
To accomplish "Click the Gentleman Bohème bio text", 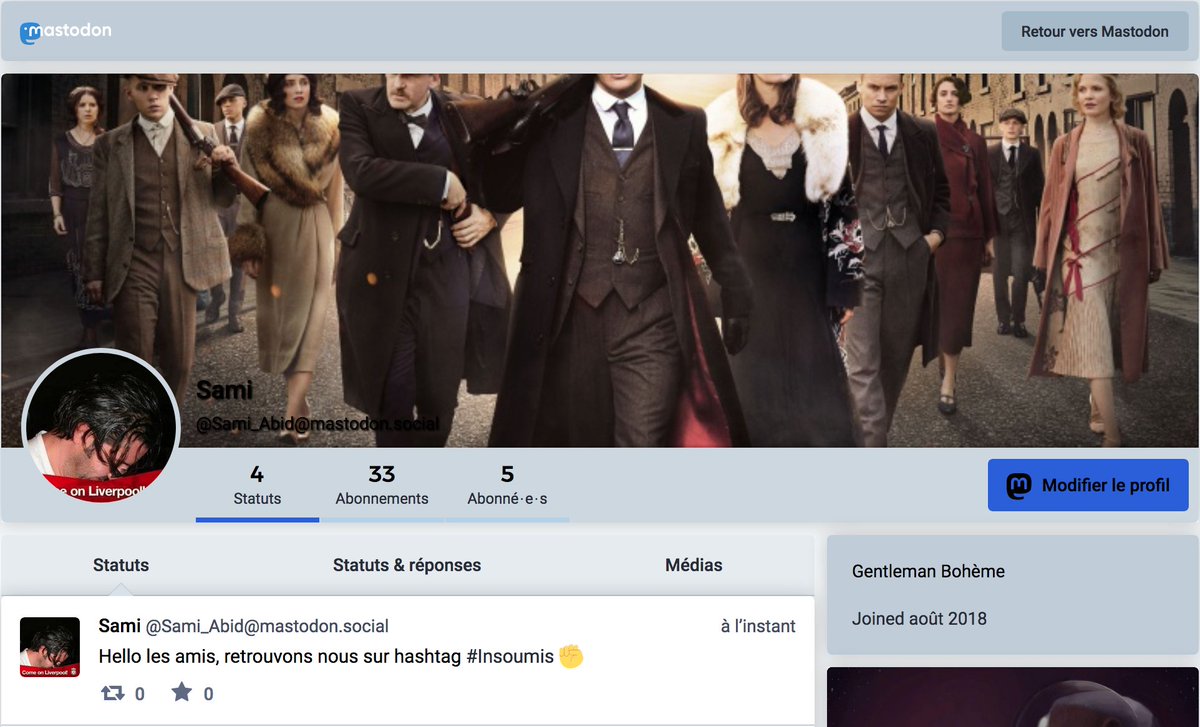I will [x=928, y=571].
